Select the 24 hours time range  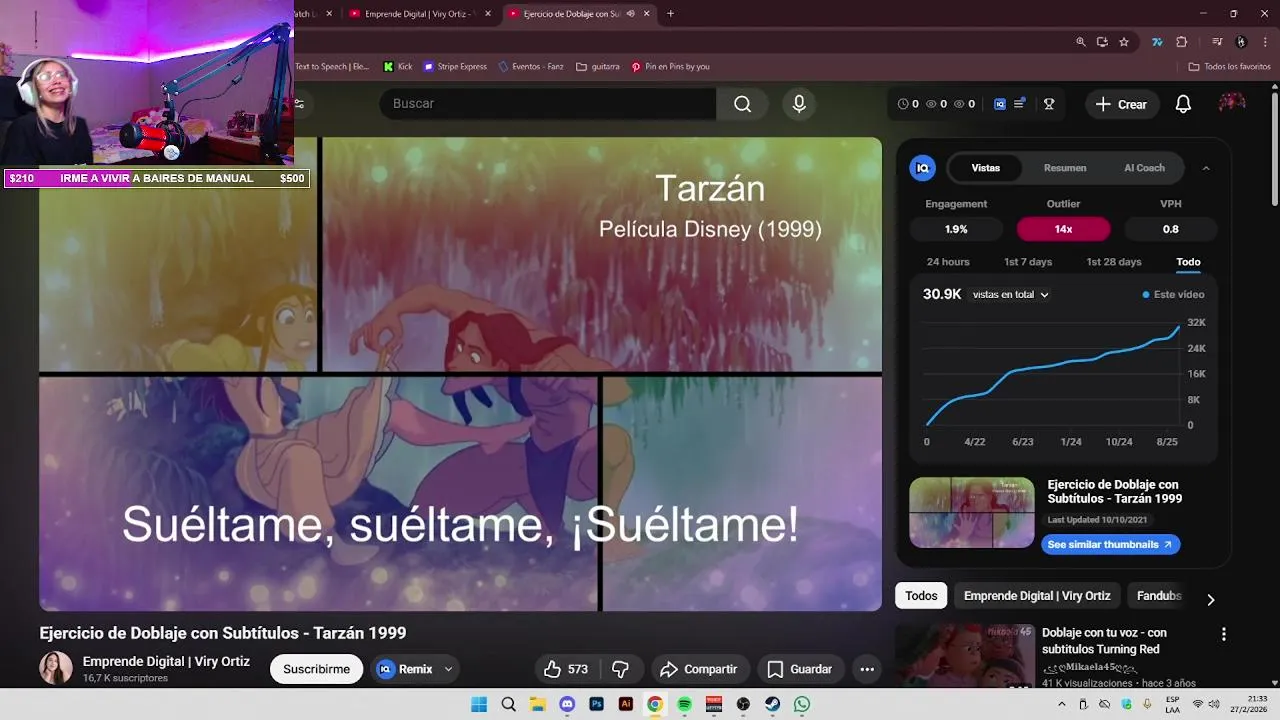click(x=948, y=262)
